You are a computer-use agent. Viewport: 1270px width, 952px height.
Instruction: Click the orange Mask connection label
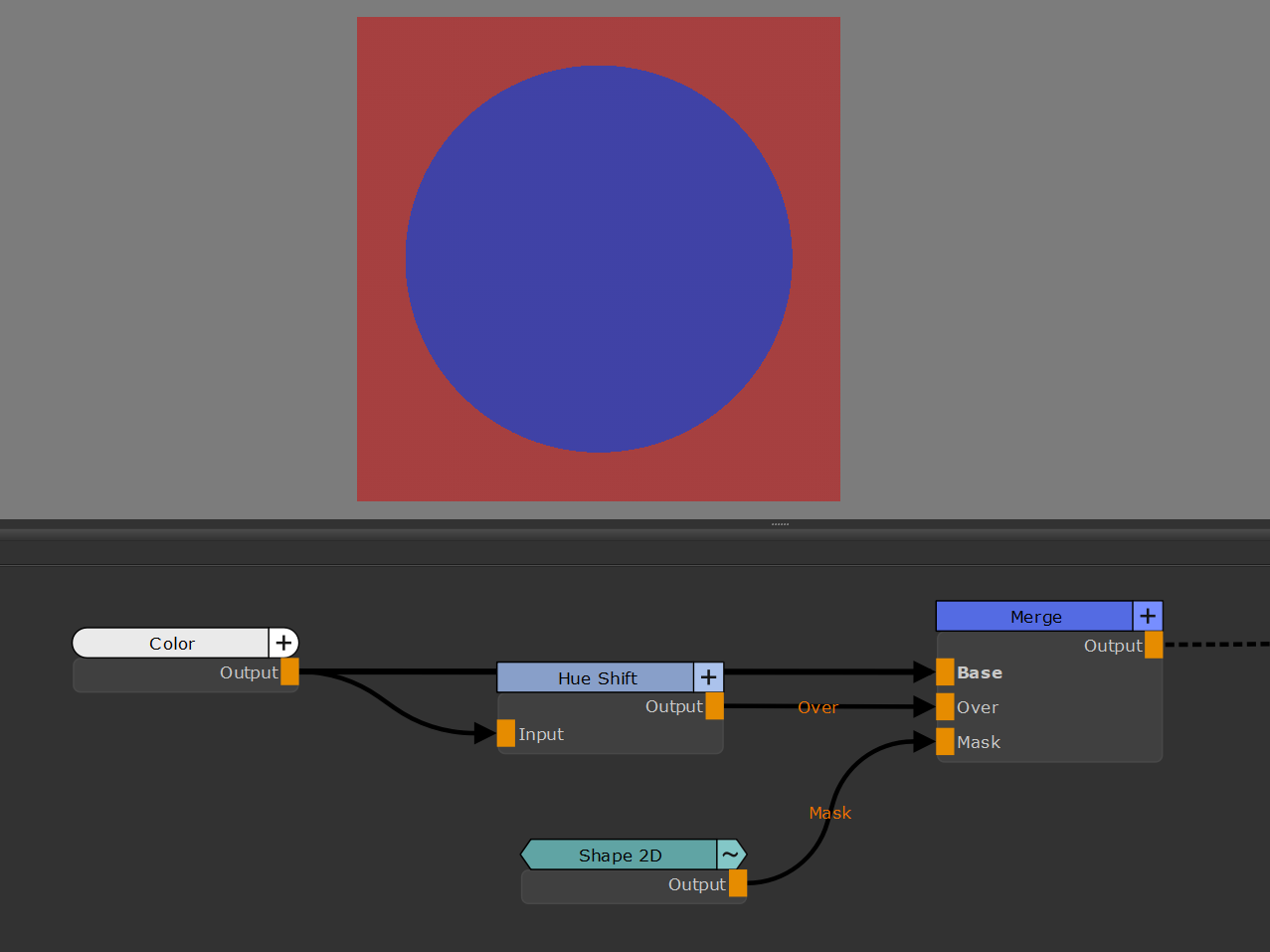[x=829, y=813]
